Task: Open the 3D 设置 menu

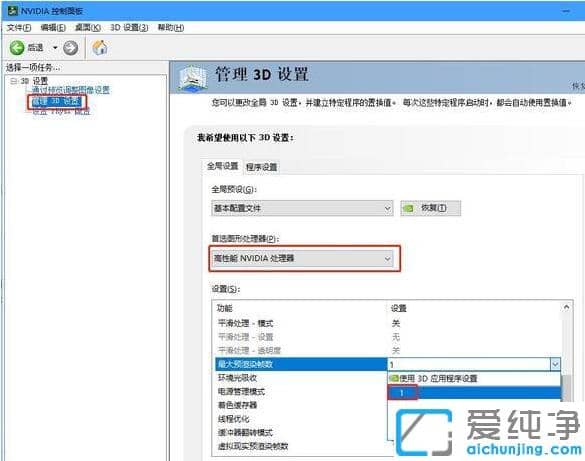Action: coord(129,28)
